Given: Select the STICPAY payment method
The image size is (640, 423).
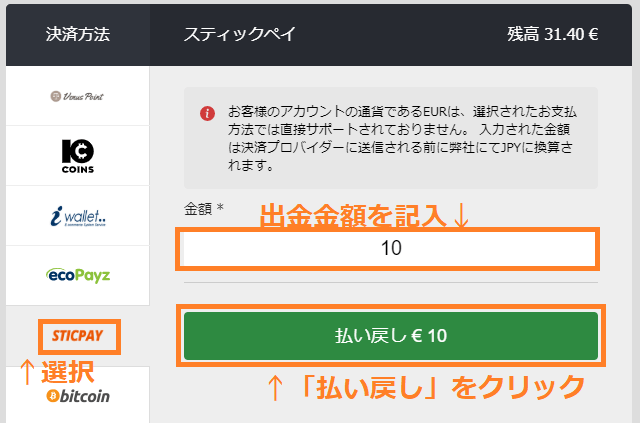Looking at the screenshot, I should (79, 334).
